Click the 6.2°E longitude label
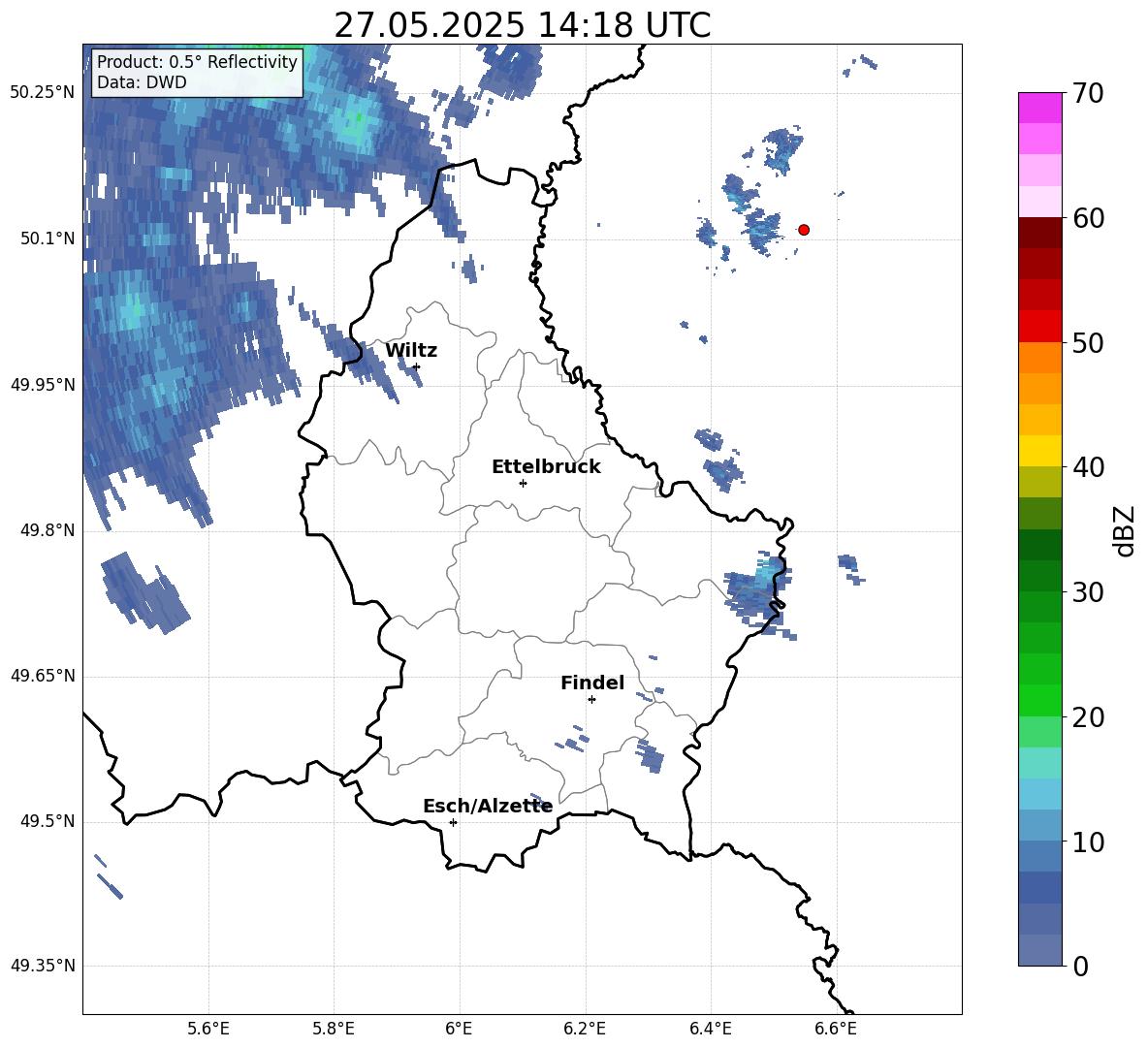The width and height of the screenshot is (1148, 1048). pos(585,1029)
